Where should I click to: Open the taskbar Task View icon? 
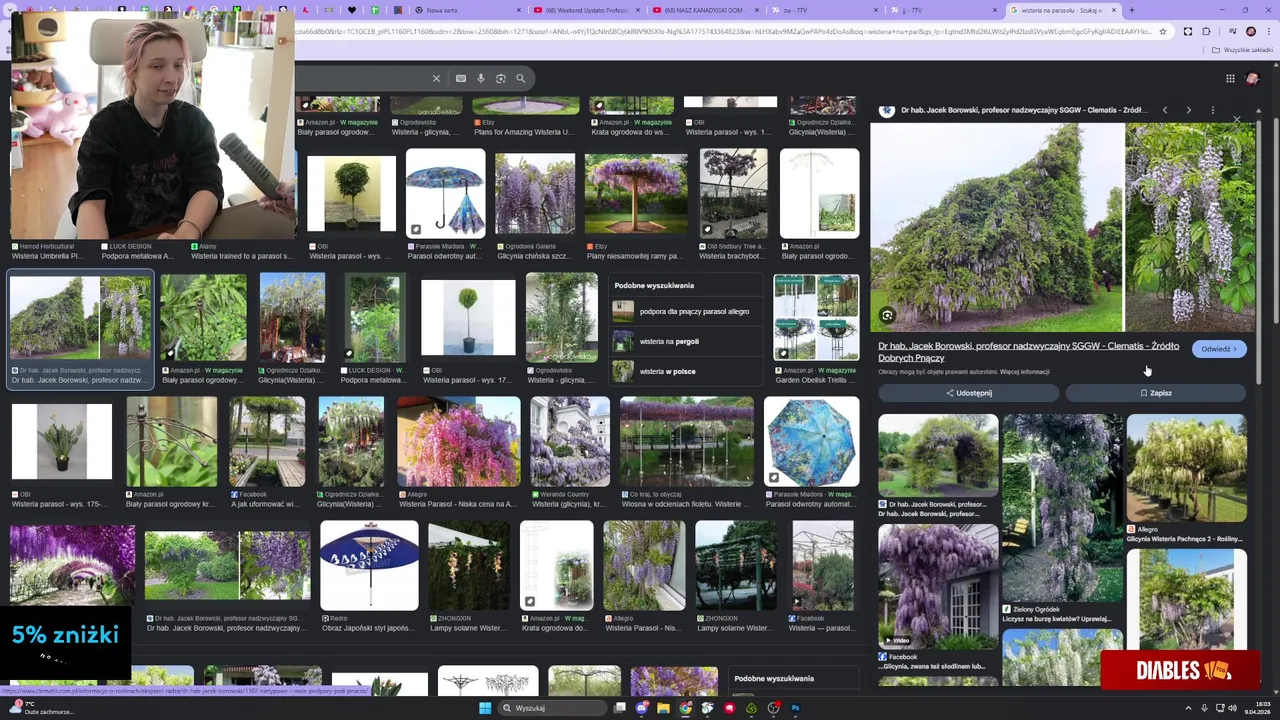click(620, 708)
